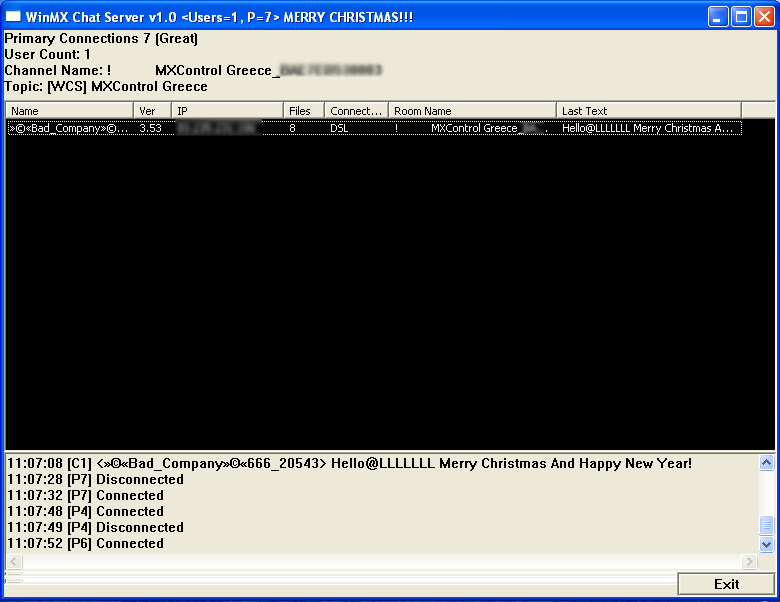Click version cell 3.53

(150, 128)
